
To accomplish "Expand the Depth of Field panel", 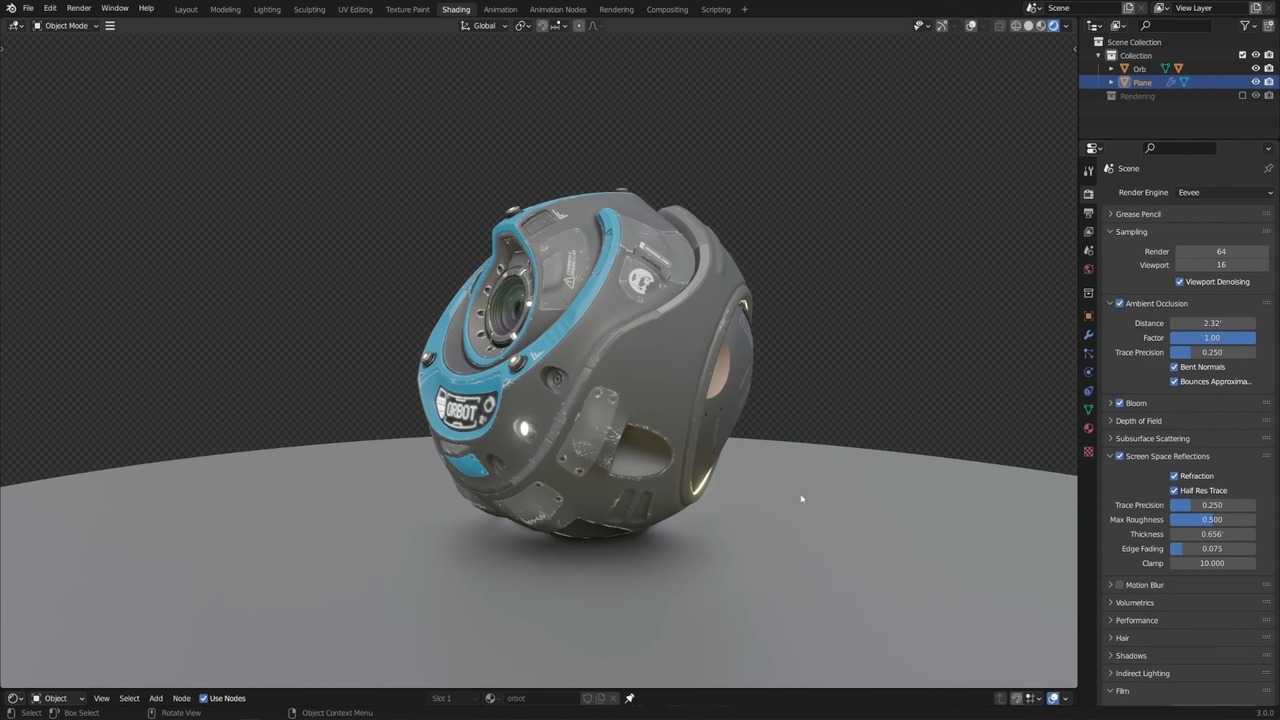I will [x=1139, y=421].
